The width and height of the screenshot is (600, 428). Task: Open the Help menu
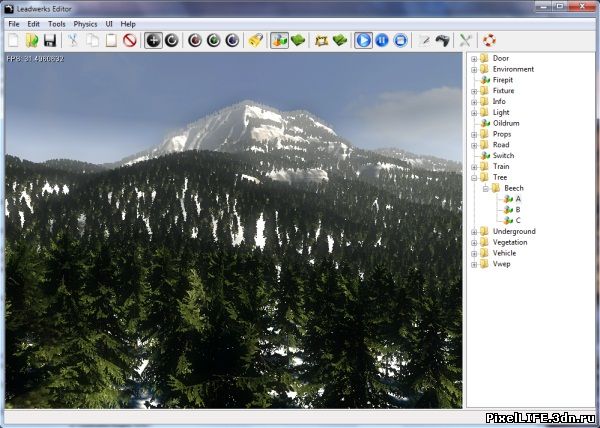click(x=128, y=24)
